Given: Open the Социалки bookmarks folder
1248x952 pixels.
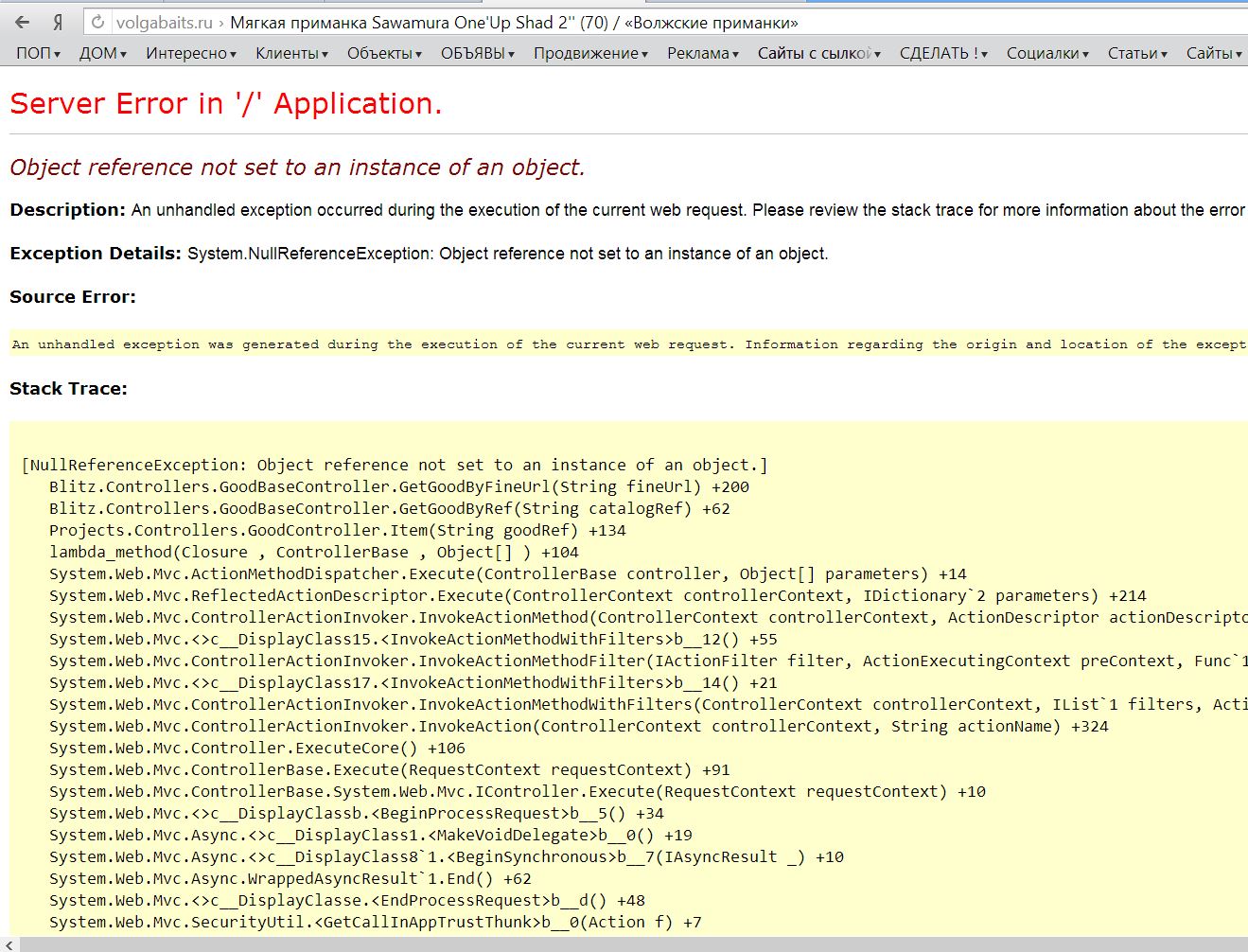Looking at the screenshot, I should tap(1047, 54).
